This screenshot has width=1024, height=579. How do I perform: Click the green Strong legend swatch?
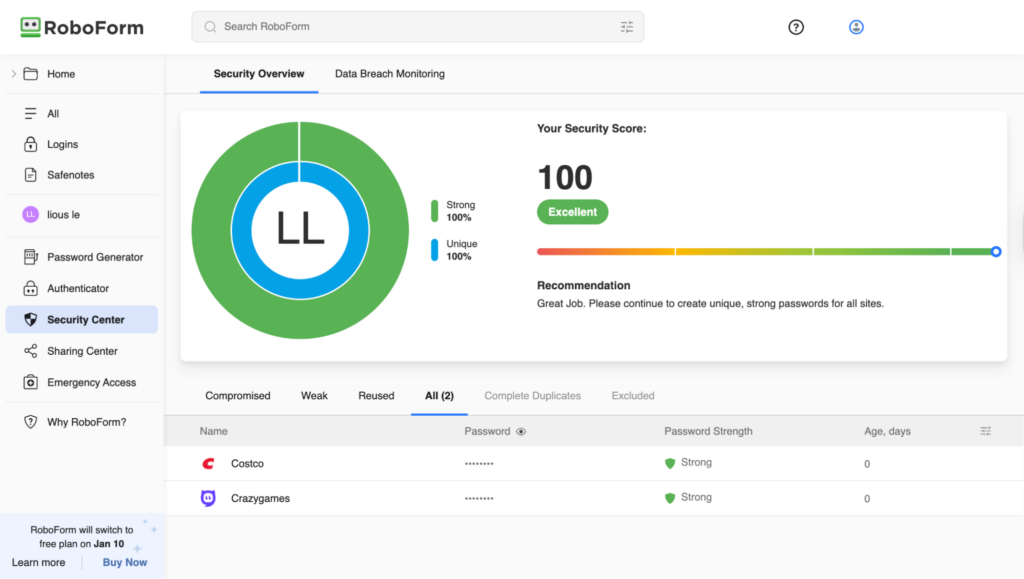[x=434, y=211]
